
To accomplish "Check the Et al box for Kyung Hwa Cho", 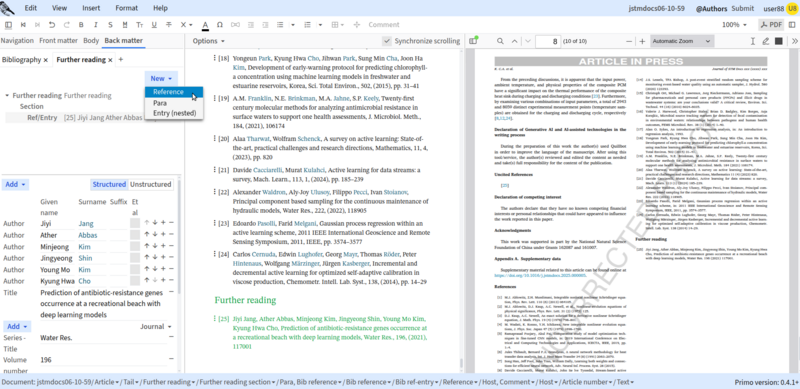I will tap(135, 281).
